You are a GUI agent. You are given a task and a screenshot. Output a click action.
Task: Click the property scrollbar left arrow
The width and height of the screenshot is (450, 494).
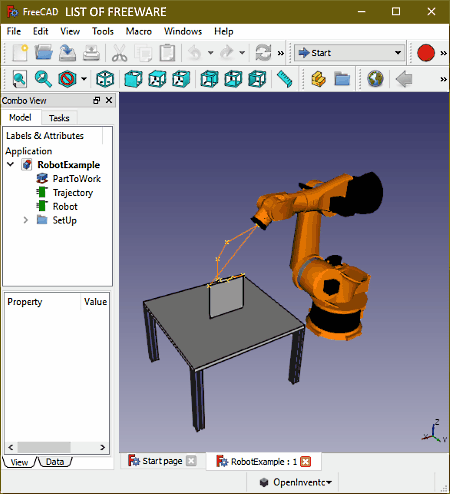pyautogui.click(x=11, y=447)
